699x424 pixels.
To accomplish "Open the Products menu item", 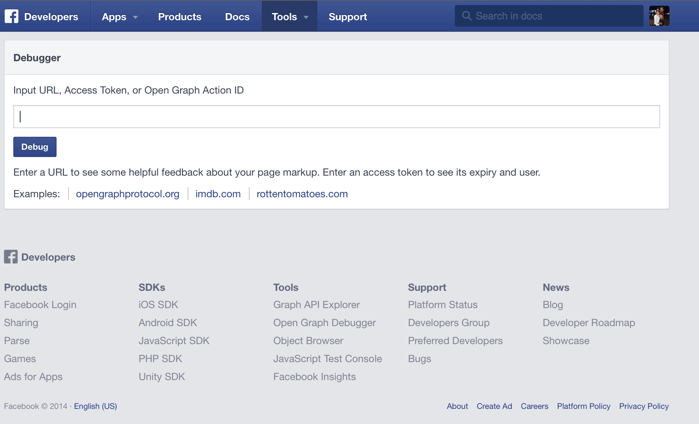I will (x=180, y=16).
